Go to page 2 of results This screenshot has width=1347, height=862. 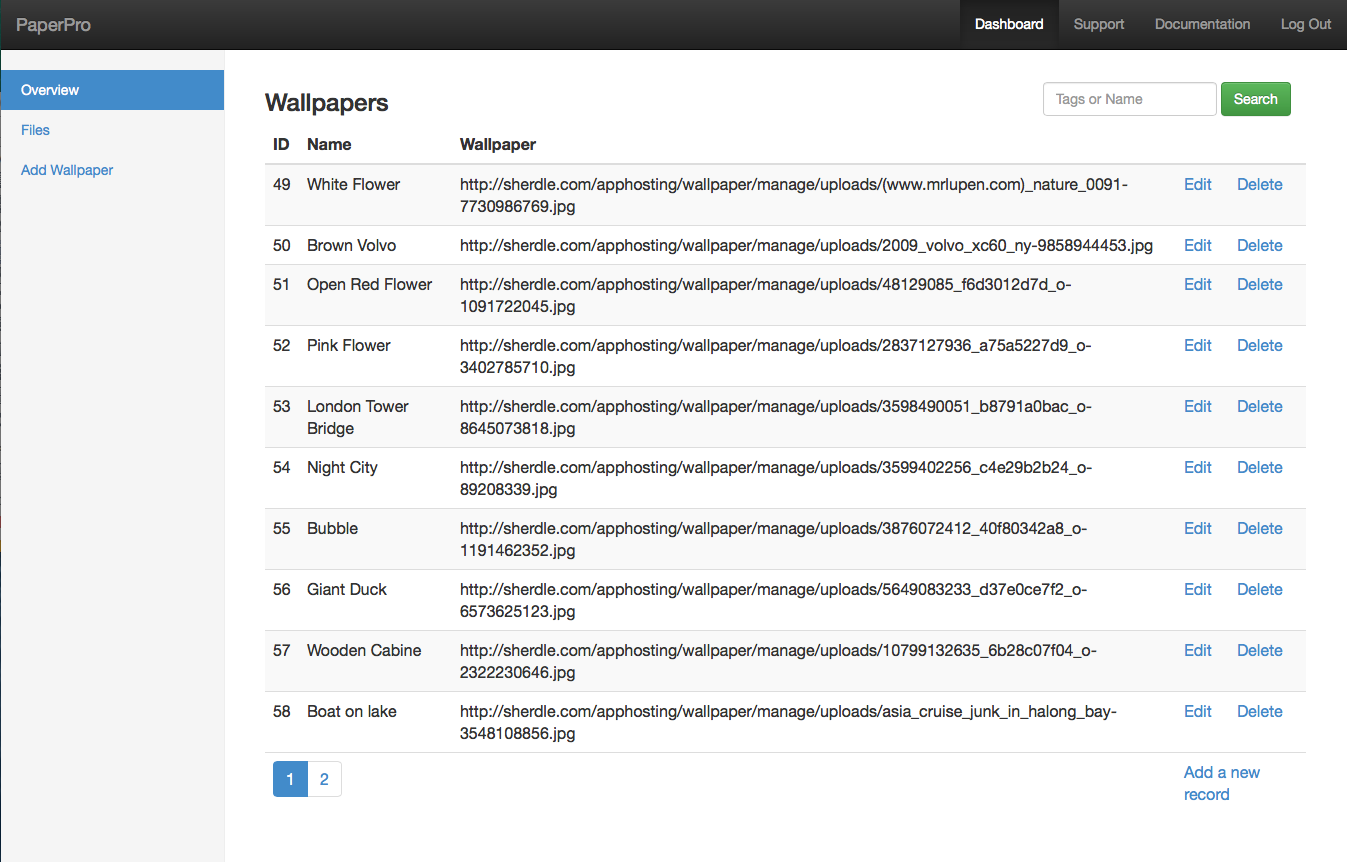tap(324, 779)
